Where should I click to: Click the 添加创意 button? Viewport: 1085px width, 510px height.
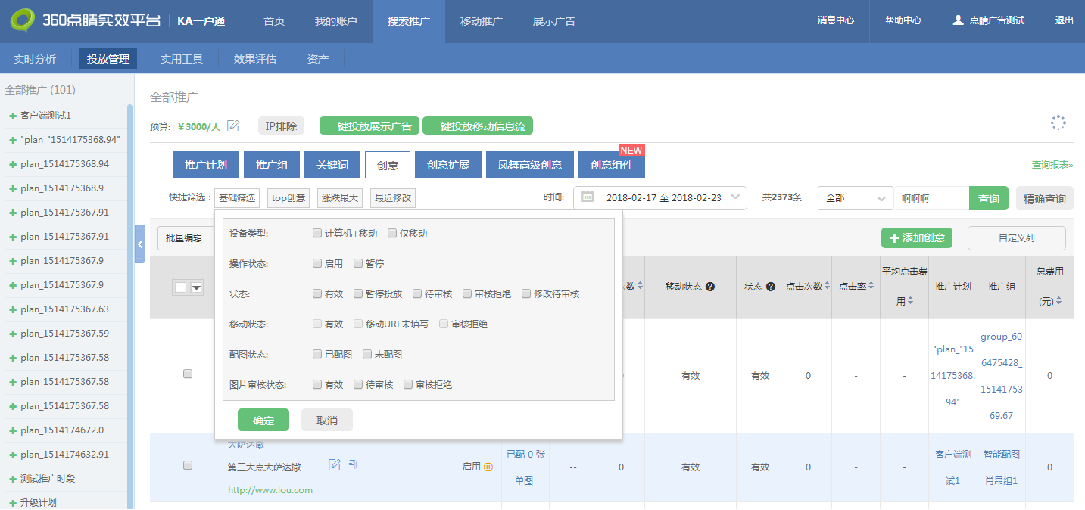(916, 238)
